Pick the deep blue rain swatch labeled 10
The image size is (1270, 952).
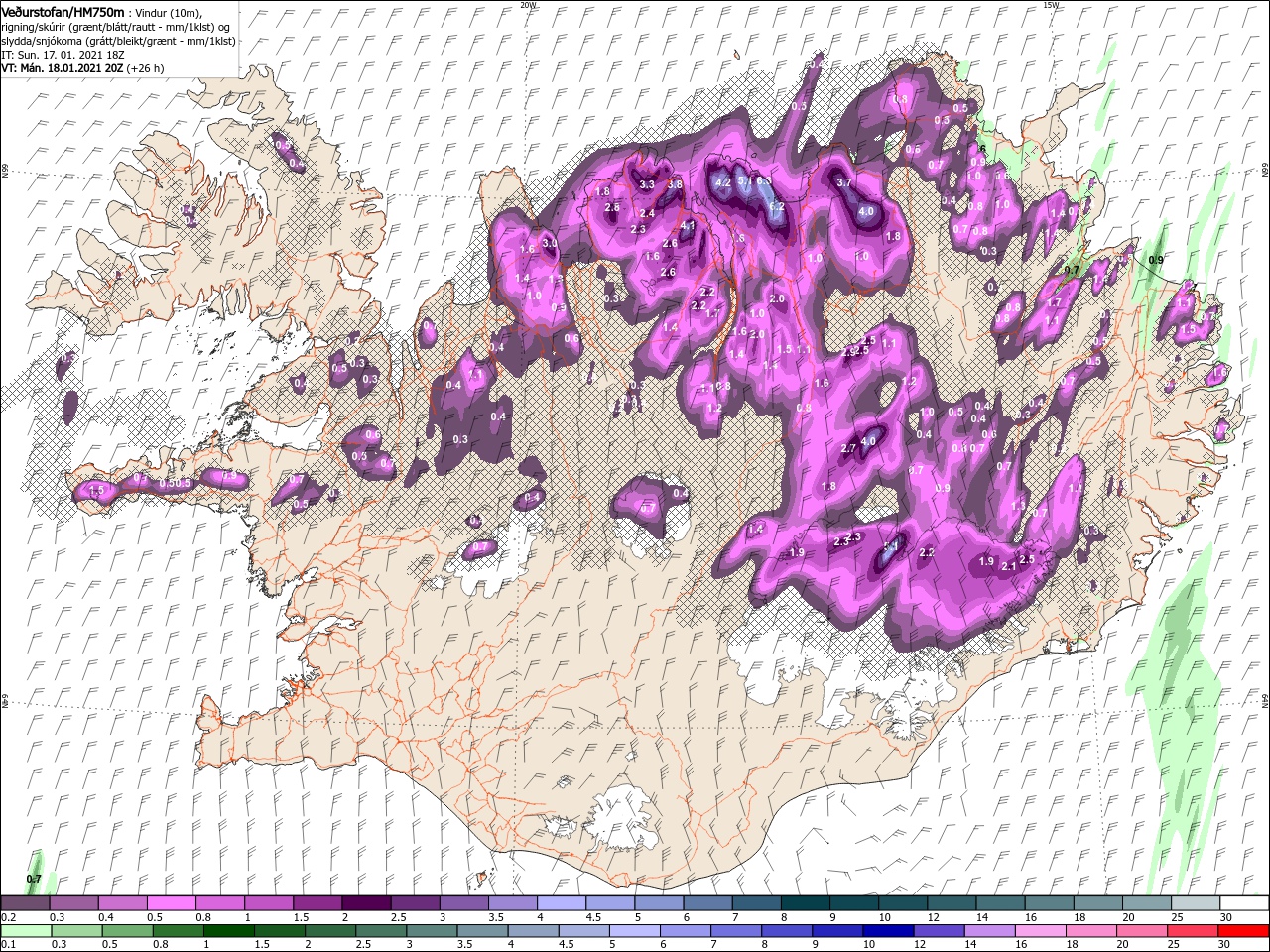coord(887,931)
